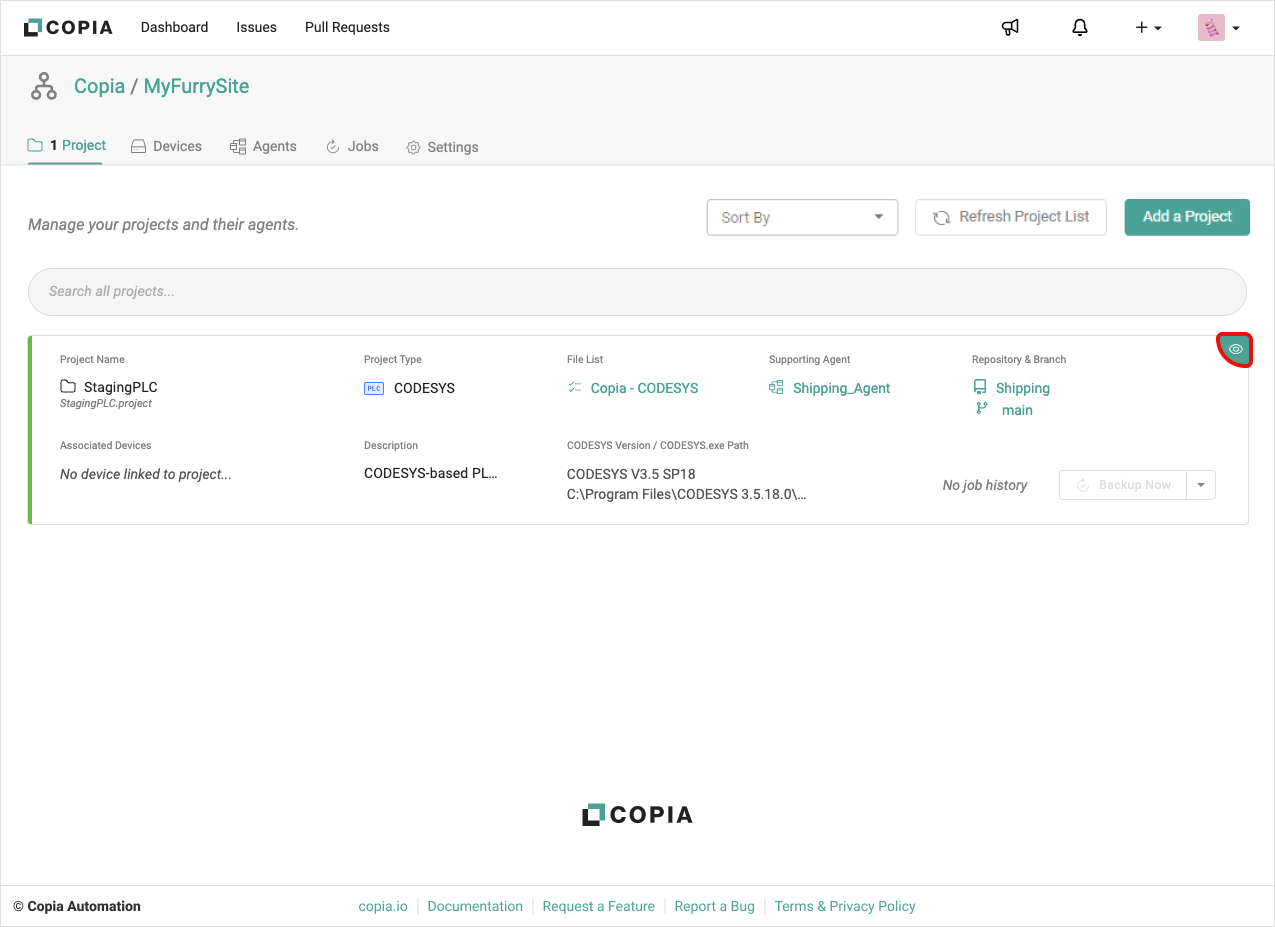
Task: Open the Sort By dropdown
Action: click(x=802, y=217)
